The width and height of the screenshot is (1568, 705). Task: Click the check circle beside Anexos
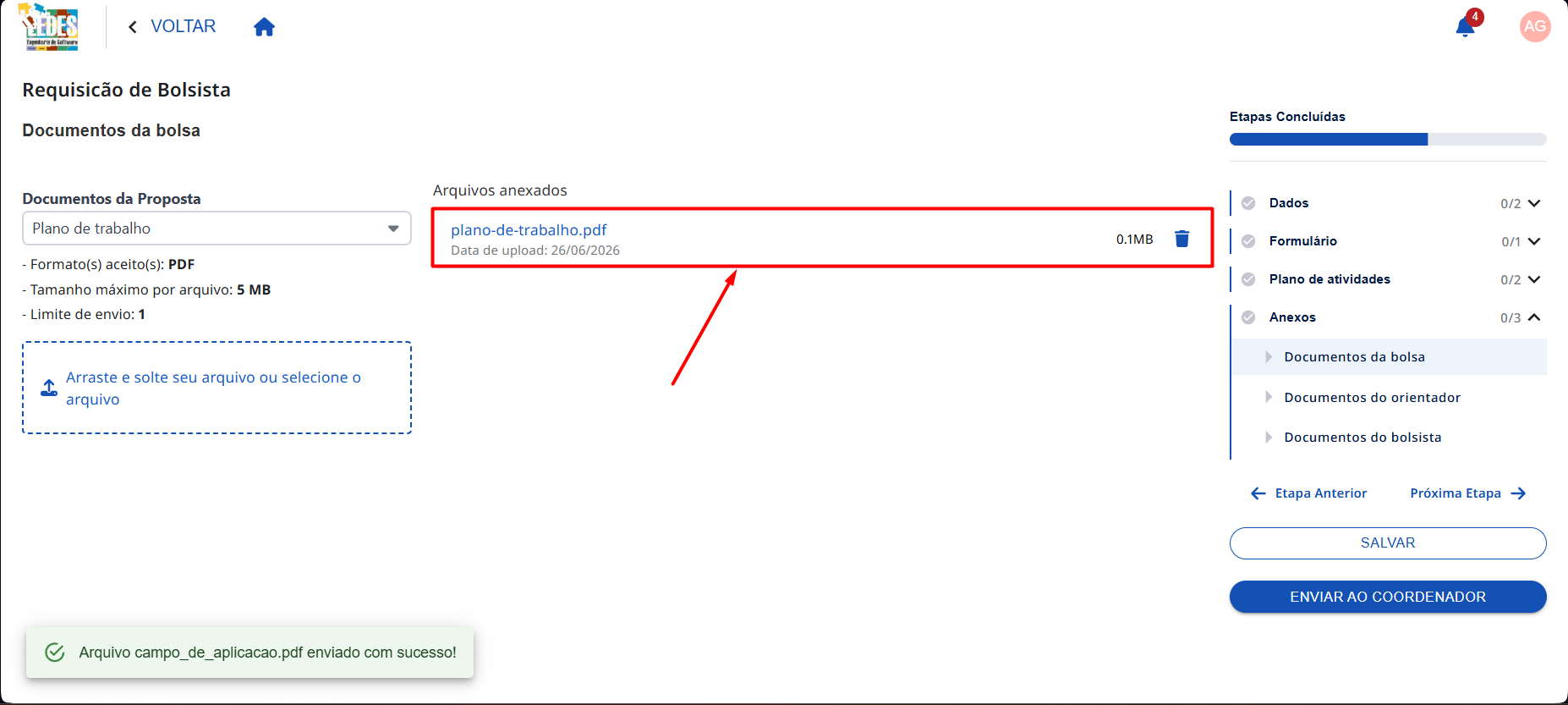[x=1248, y=317]
